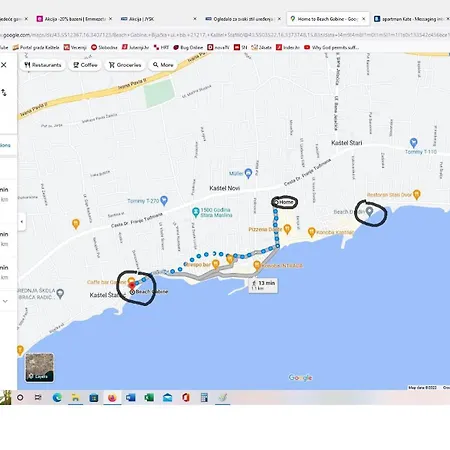The height and width of the screenshot is (450, 450).
Task: Select the Coffee filter chip
Action: [x=85, y=65]
